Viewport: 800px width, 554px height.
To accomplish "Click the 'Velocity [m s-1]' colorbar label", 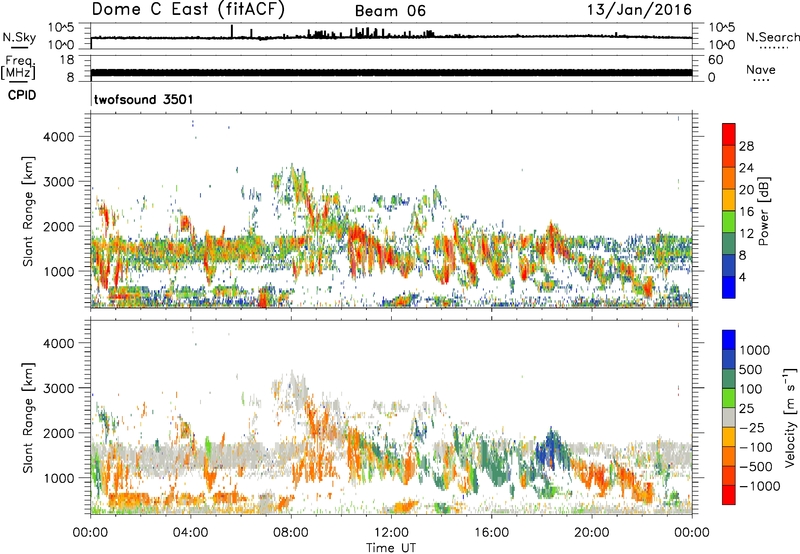I will coord(790,417).
